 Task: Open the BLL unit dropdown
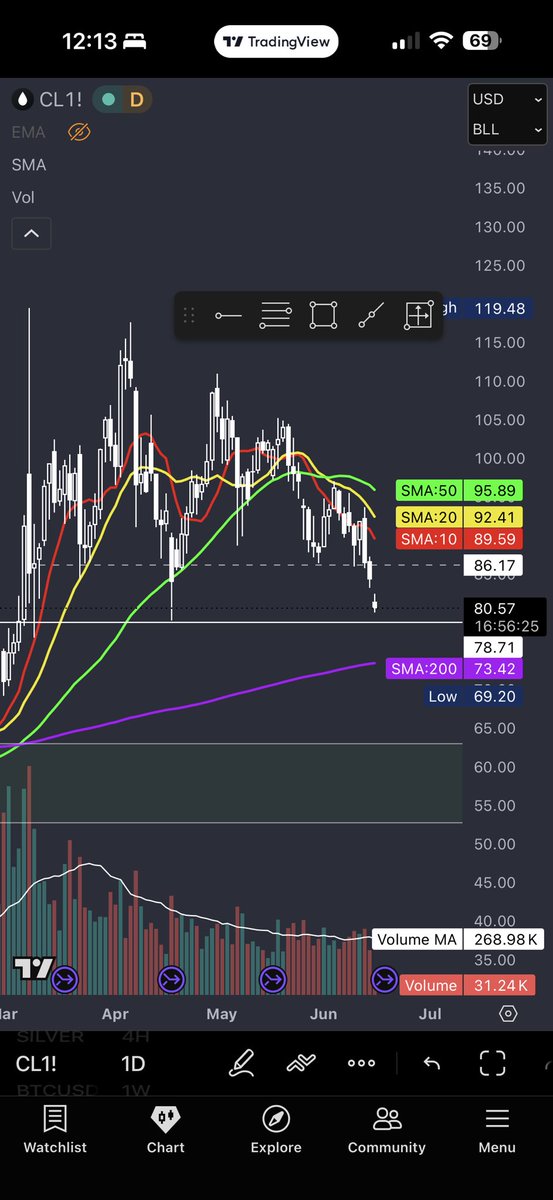pos(508,130)
